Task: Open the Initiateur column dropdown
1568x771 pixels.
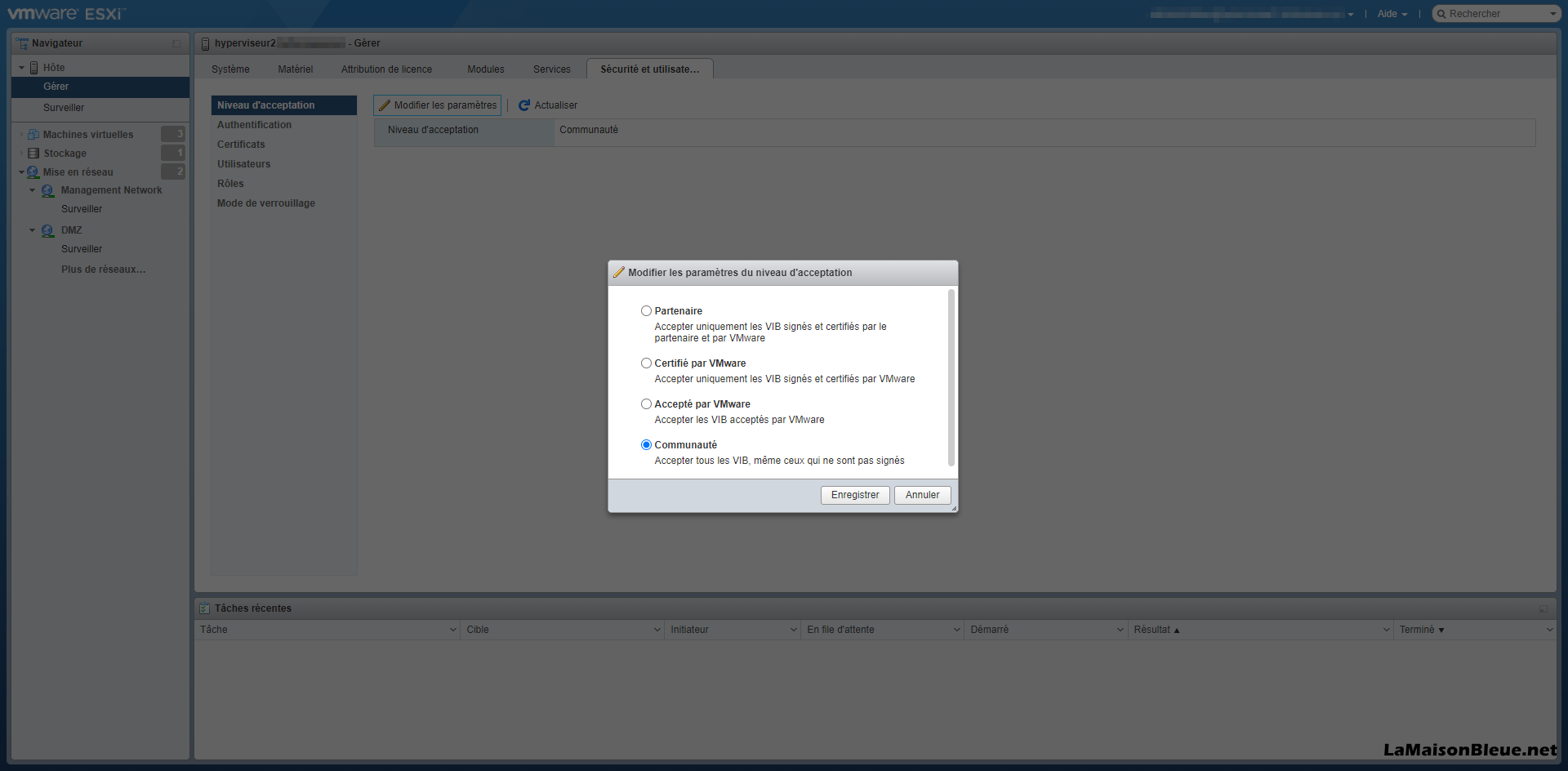Action: (794, 630)
